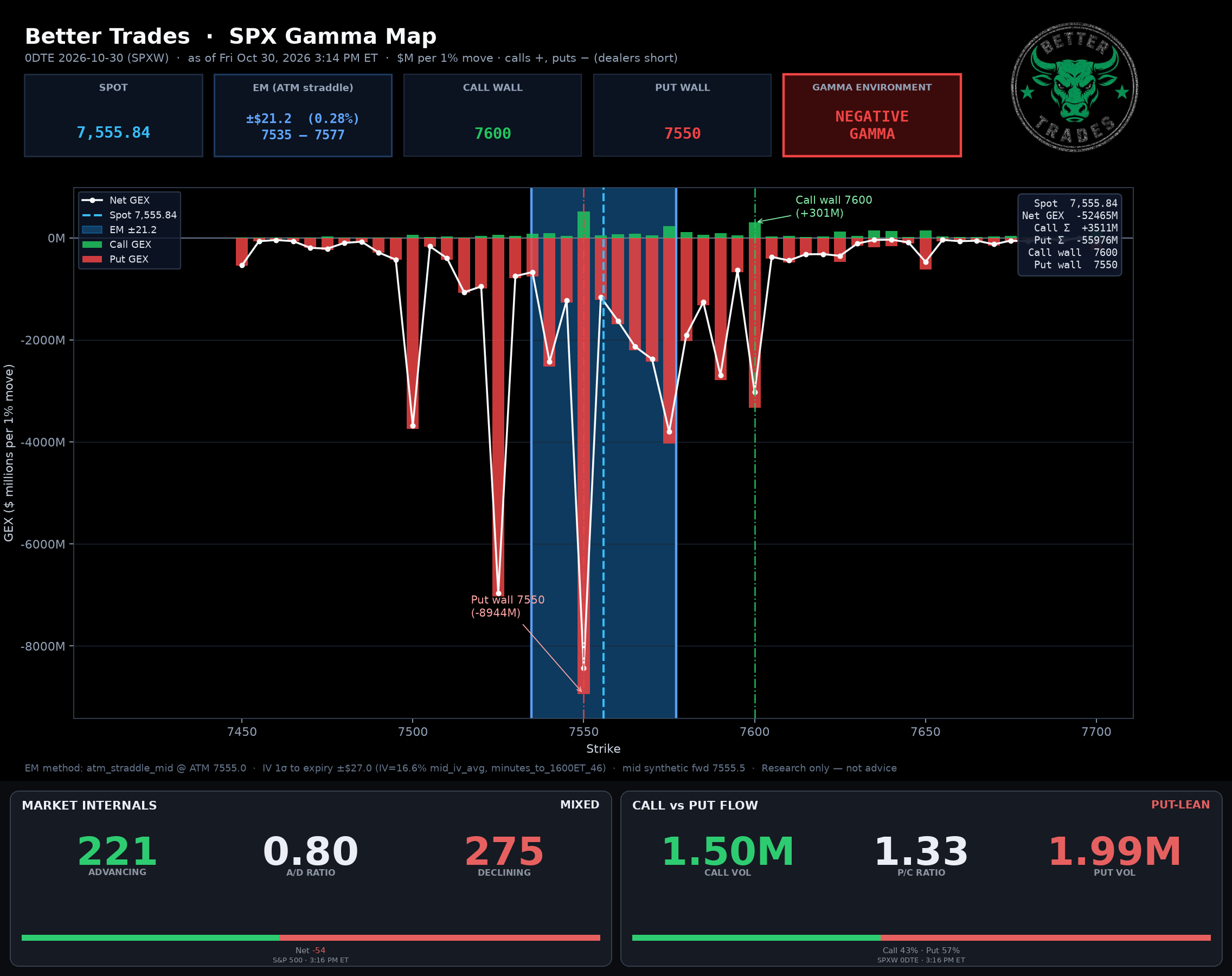Click the PUT-LEAN status label
Viewport: 1232px width, 976px height.
pos(1180,805)
